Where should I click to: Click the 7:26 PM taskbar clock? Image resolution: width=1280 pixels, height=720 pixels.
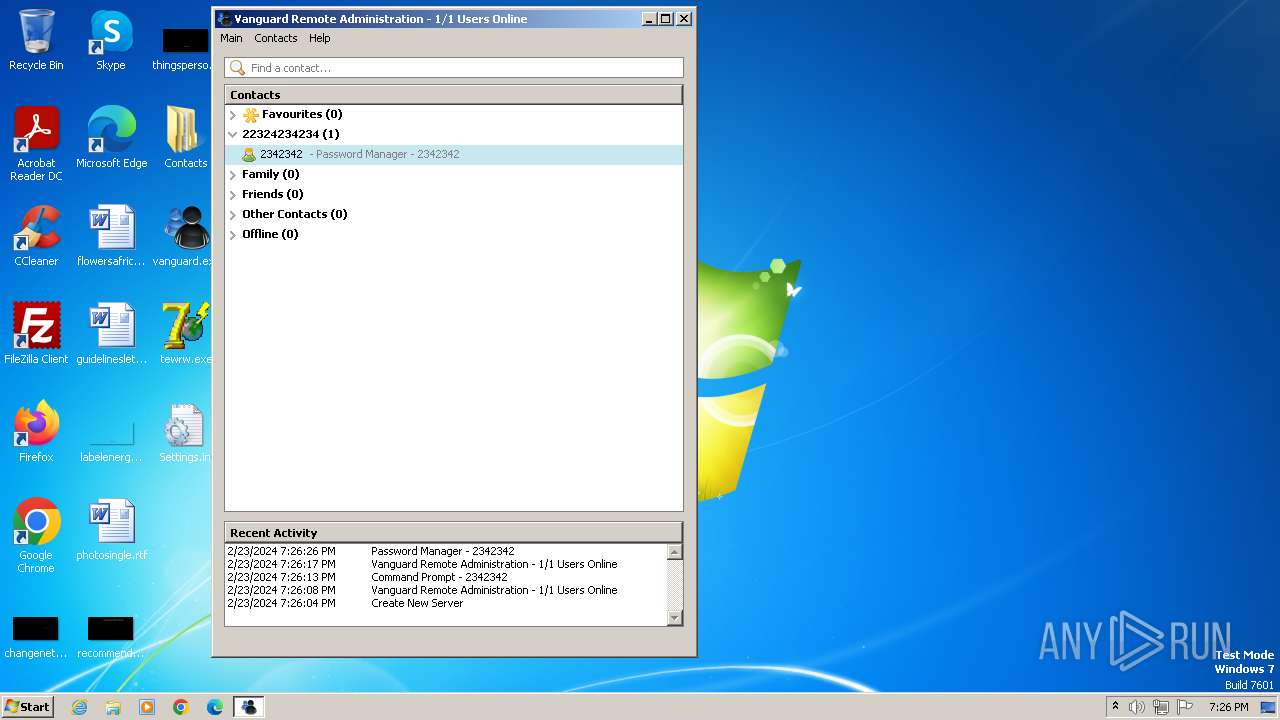tap(1228, 707)
